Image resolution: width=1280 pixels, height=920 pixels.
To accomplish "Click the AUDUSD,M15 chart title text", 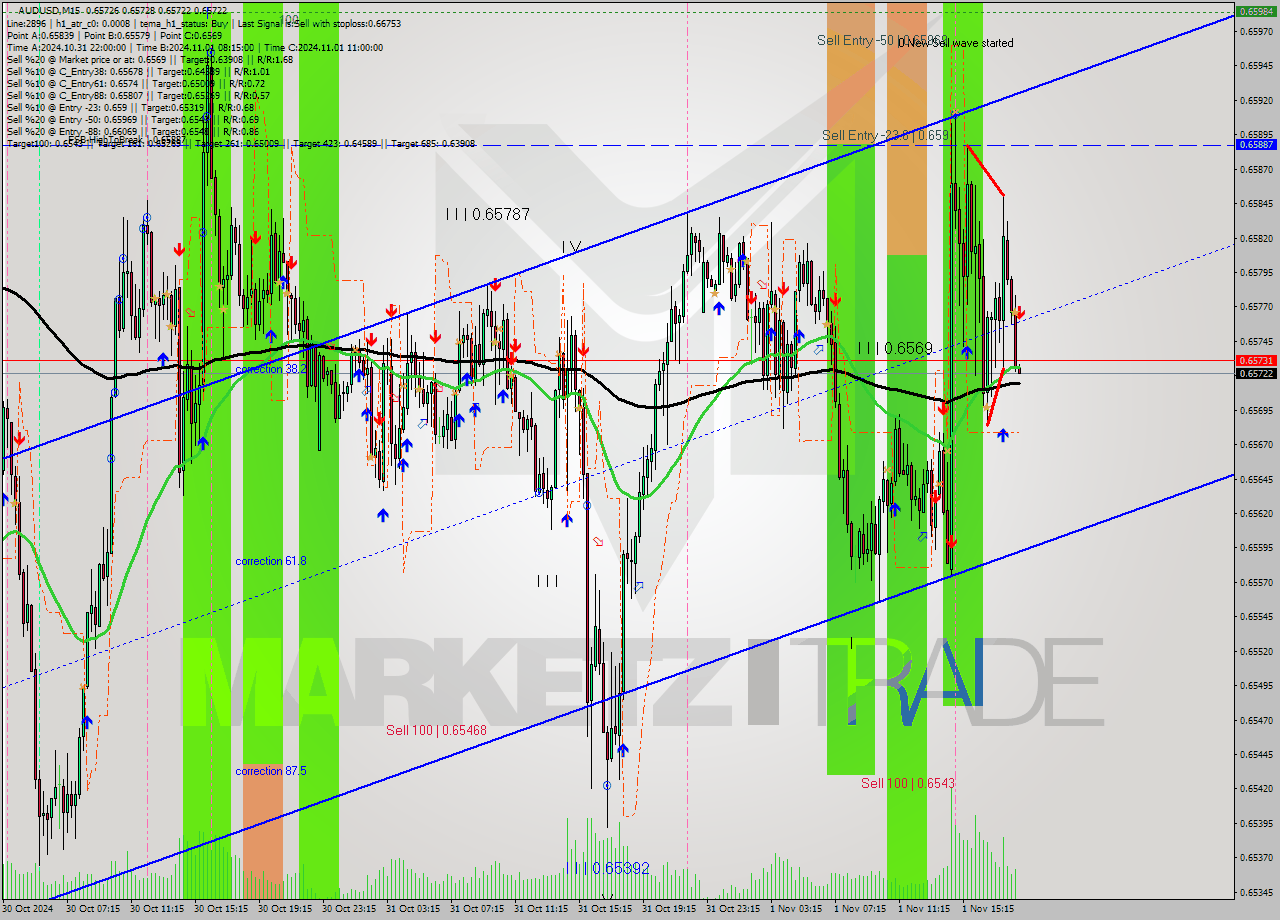I will [51, 10].
